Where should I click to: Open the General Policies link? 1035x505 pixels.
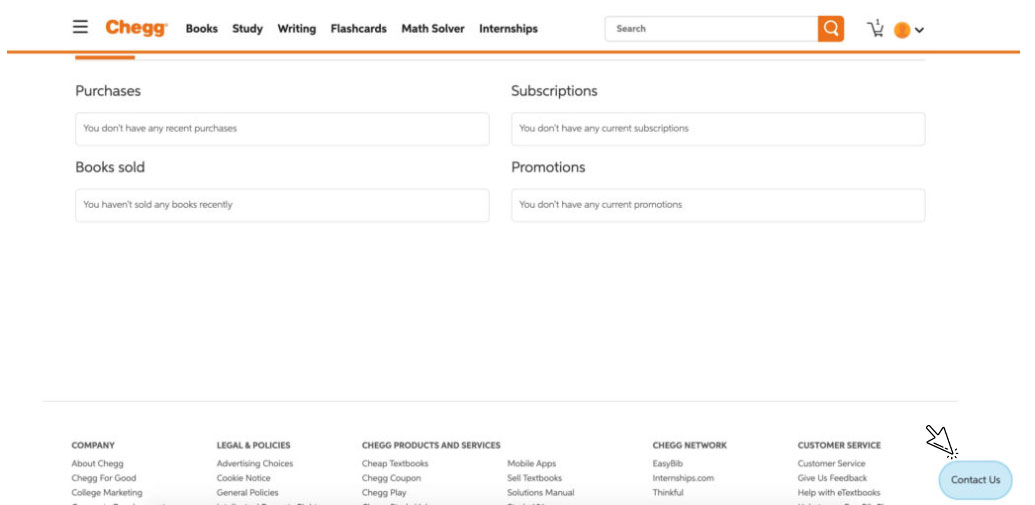click(248, 492)
